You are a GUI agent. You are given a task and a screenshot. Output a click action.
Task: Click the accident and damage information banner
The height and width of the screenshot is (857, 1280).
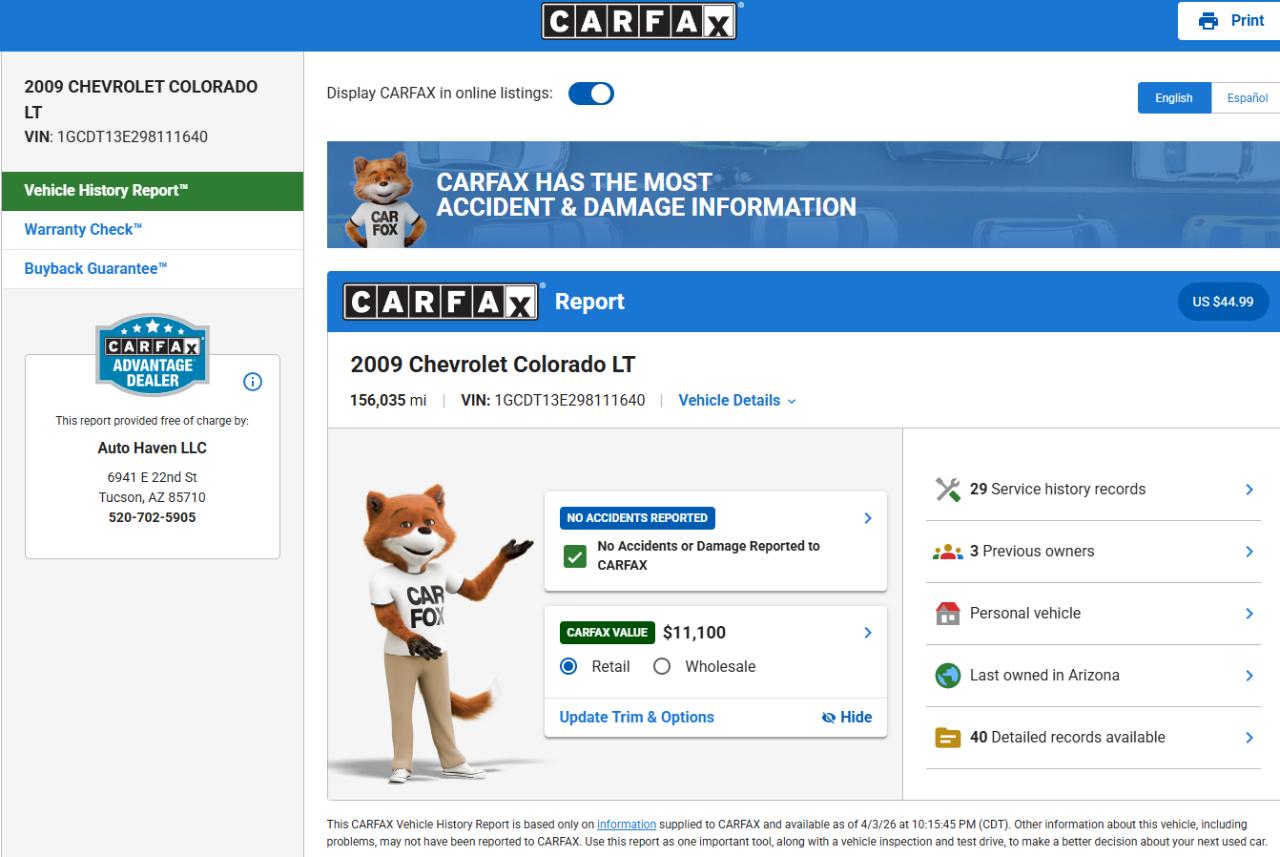pyautogui.click(x=803, y=195)
